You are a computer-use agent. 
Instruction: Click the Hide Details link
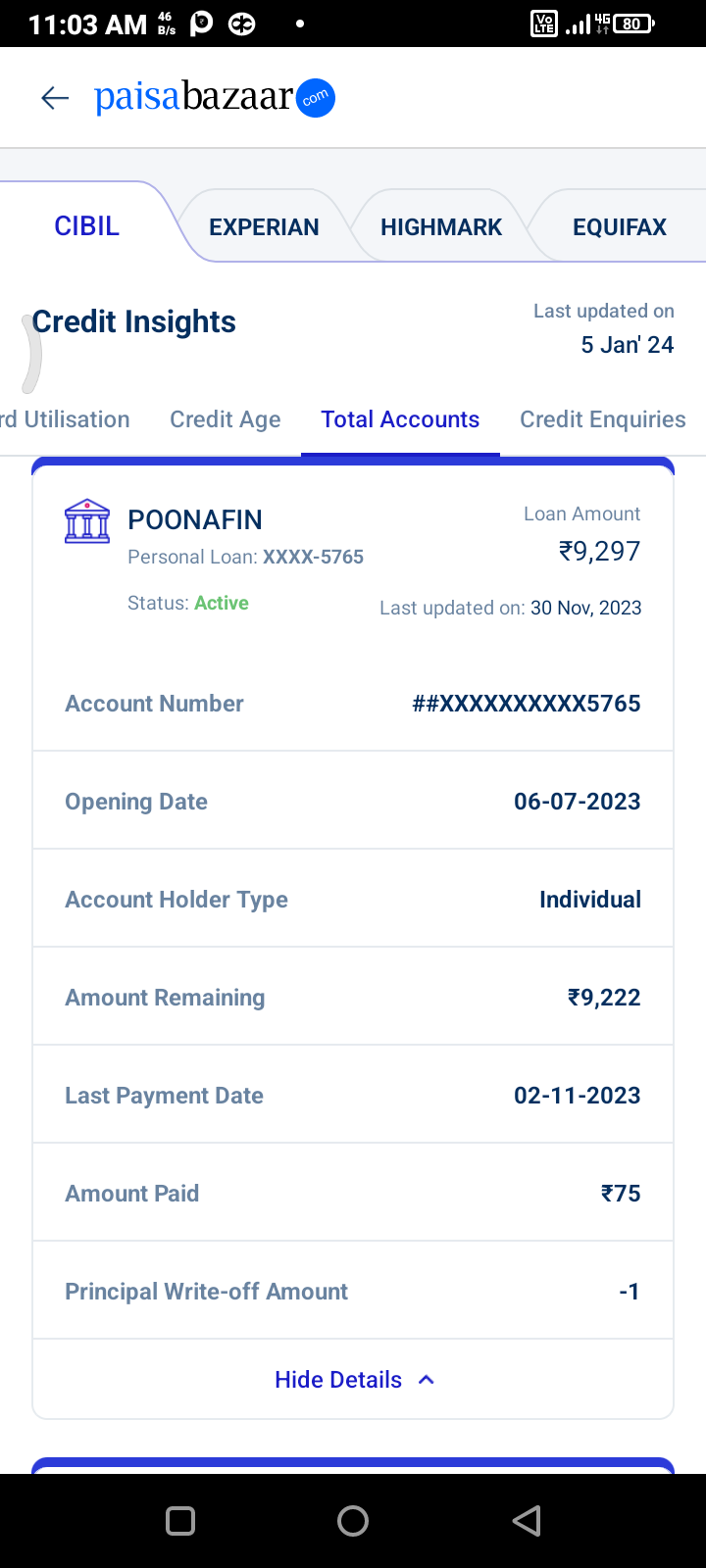click(x=338, y=1380)
